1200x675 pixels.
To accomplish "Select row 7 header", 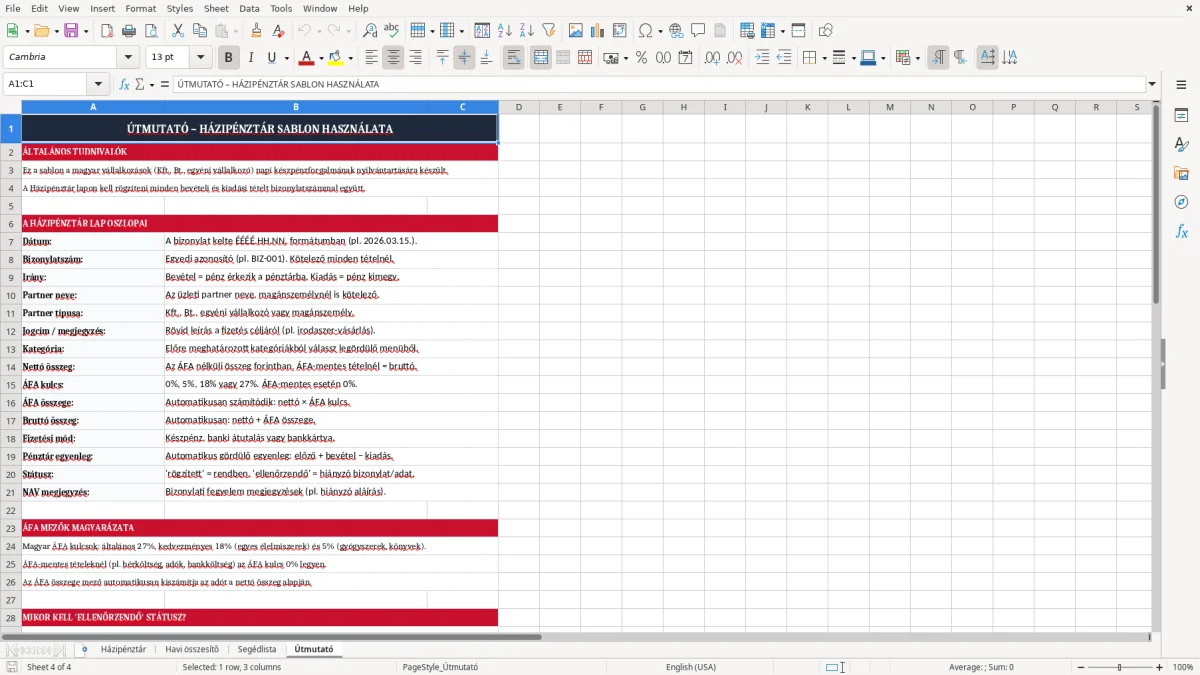I will point(11,242).
